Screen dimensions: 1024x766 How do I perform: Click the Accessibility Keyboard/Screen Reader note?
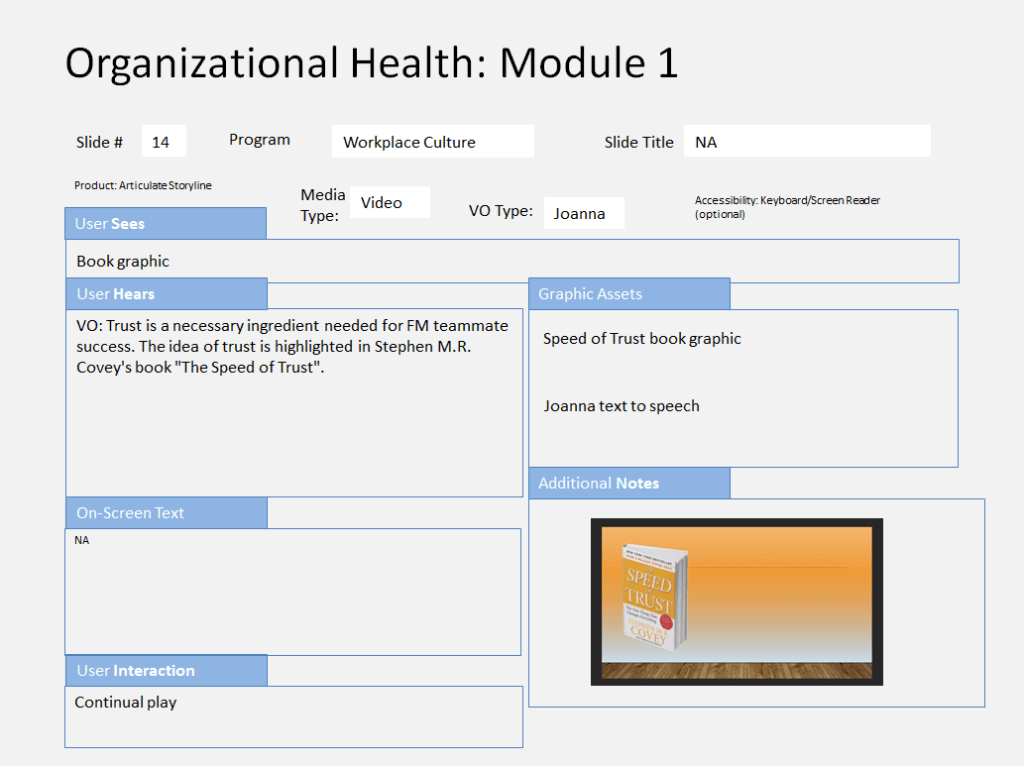click(787, 207)
